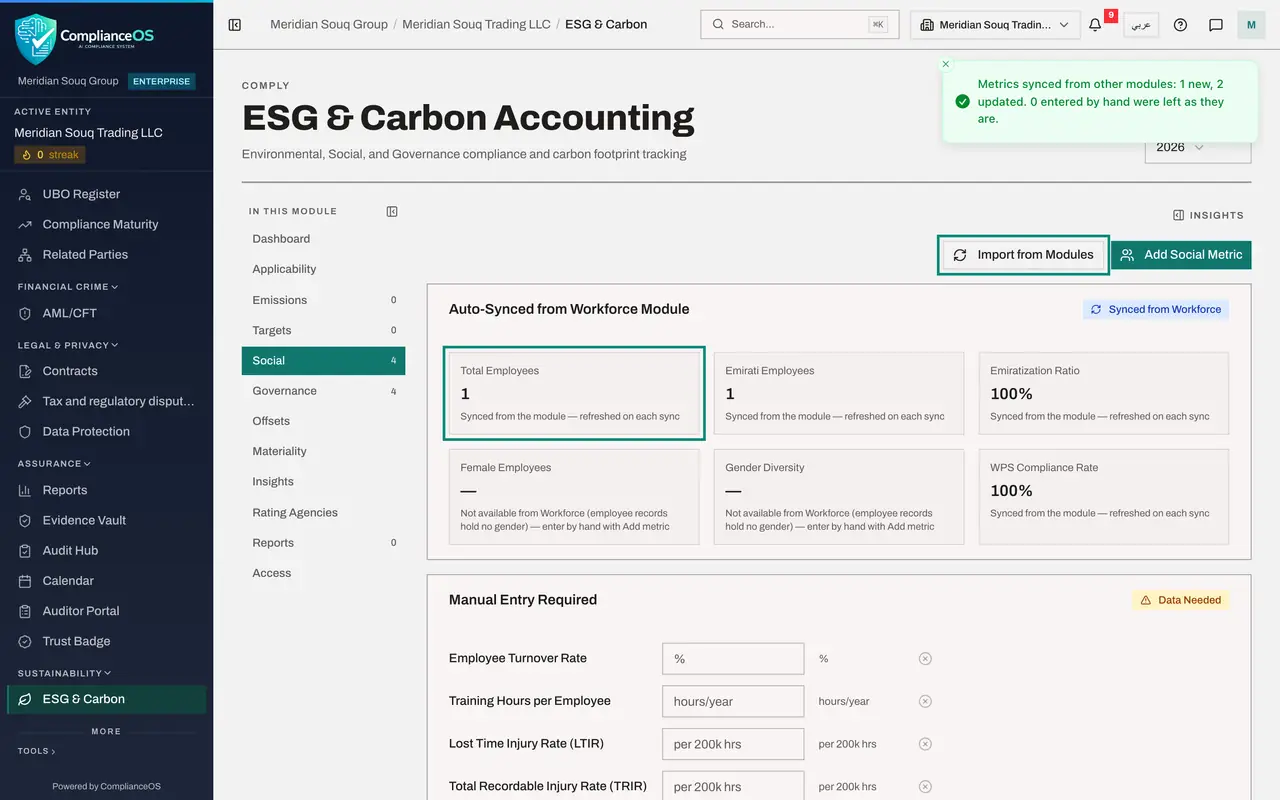Toggle the main sidebar collapse icon
Viewport: 1280px width, 800px height.
[235, 24]
